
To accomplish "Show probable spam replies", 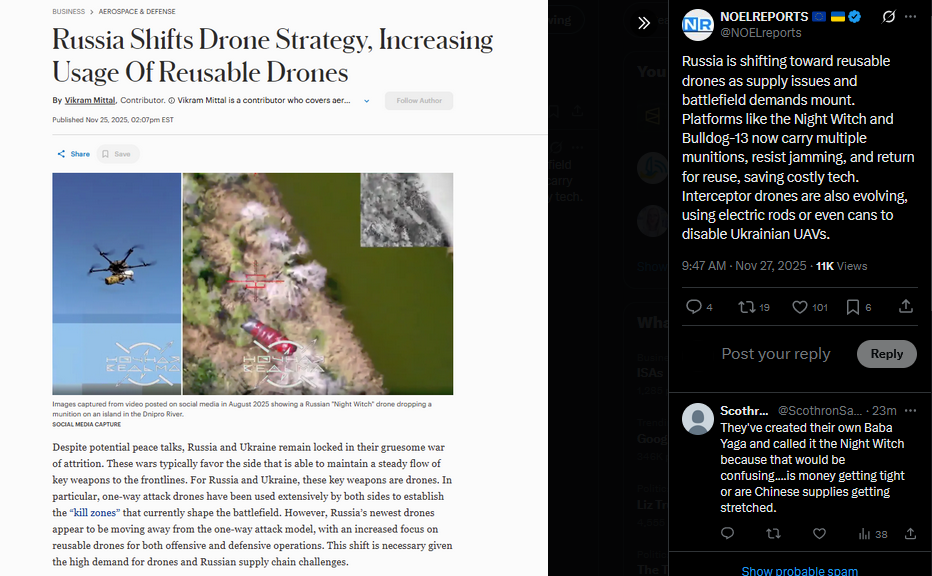I will (x=799, y=570).
